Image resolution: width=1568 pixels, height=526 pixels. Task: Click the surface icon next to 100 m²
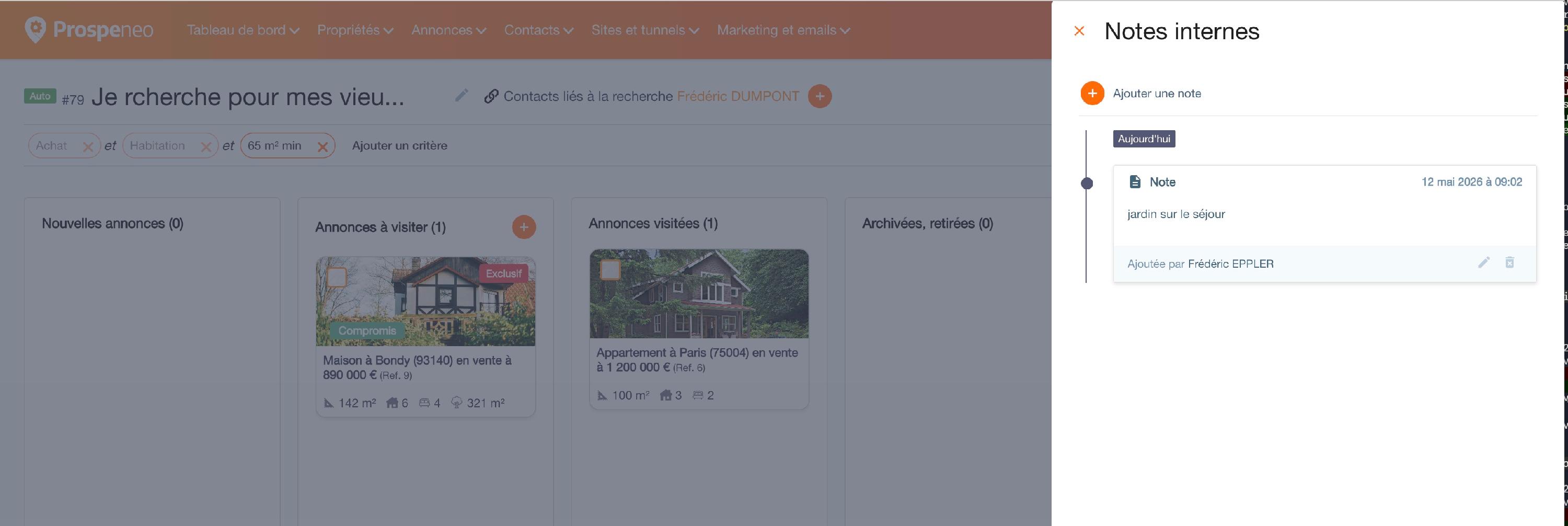click(x=602, y=395)
